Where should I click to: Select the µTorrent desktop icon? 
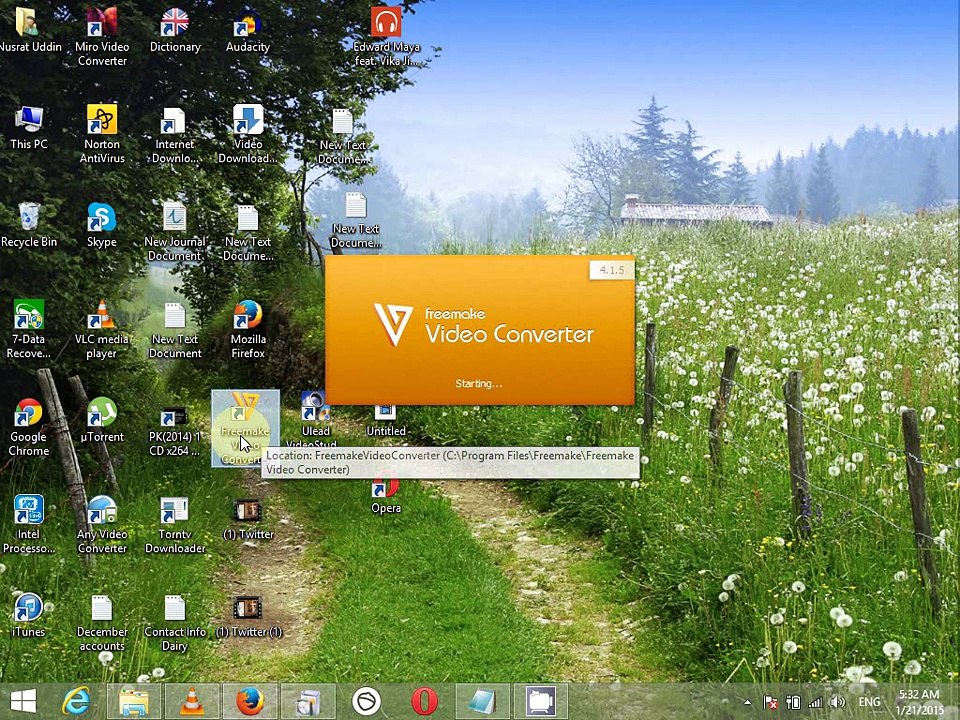(x=102, y=420)
